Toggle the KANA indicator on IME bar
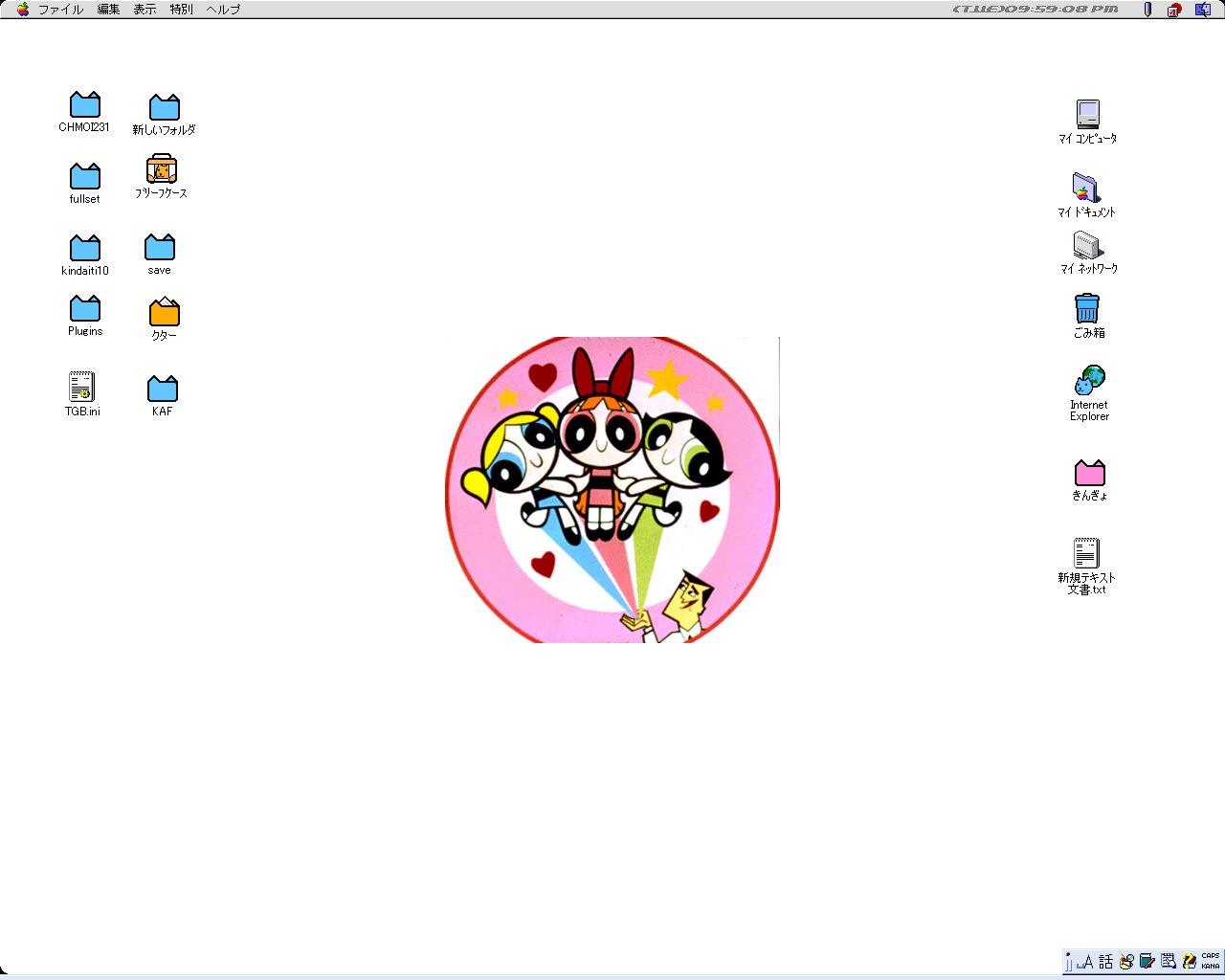 (x=1211, y=967)
